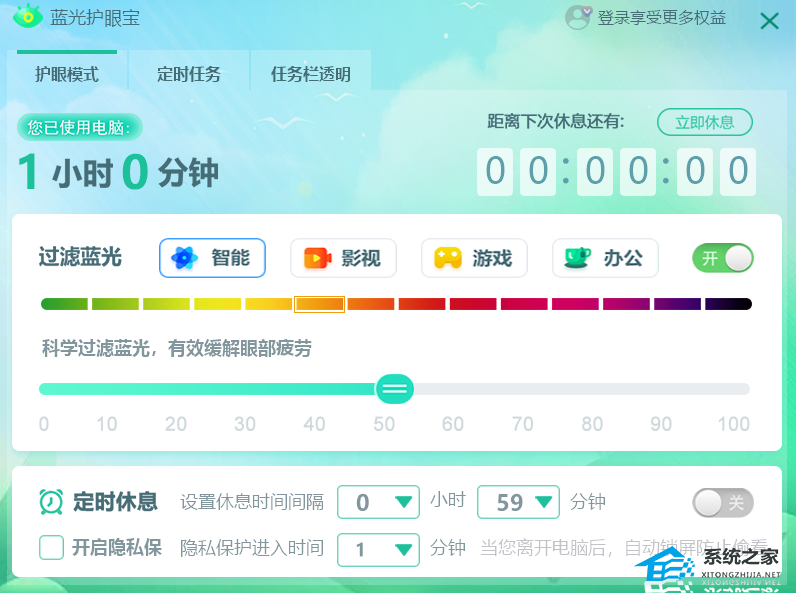Close the window with the X icon
This screenshot has width=796, height=593.
[x=770, y=21]
